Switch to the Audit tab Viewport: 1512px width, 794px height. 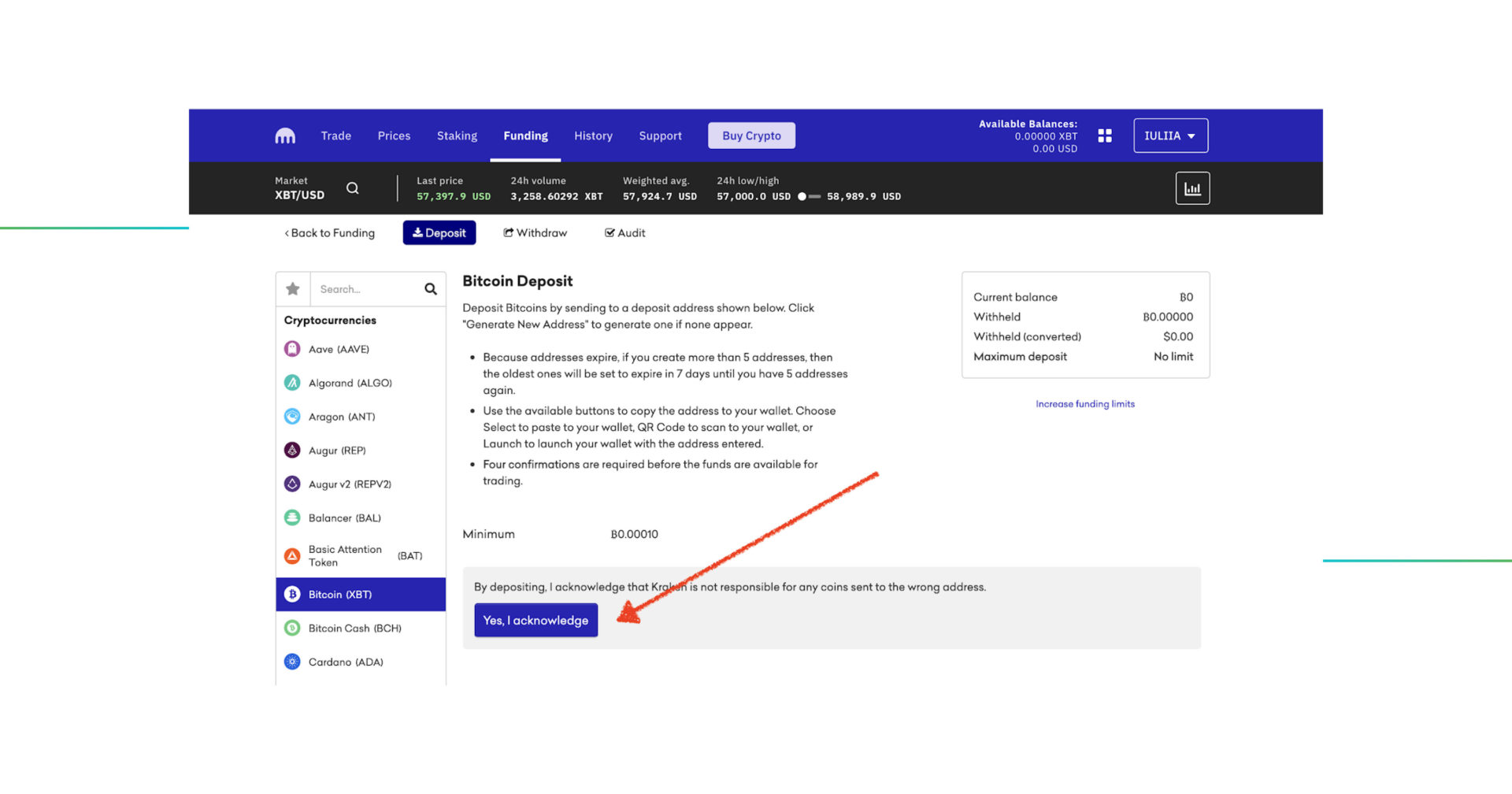tap(624, 232)
